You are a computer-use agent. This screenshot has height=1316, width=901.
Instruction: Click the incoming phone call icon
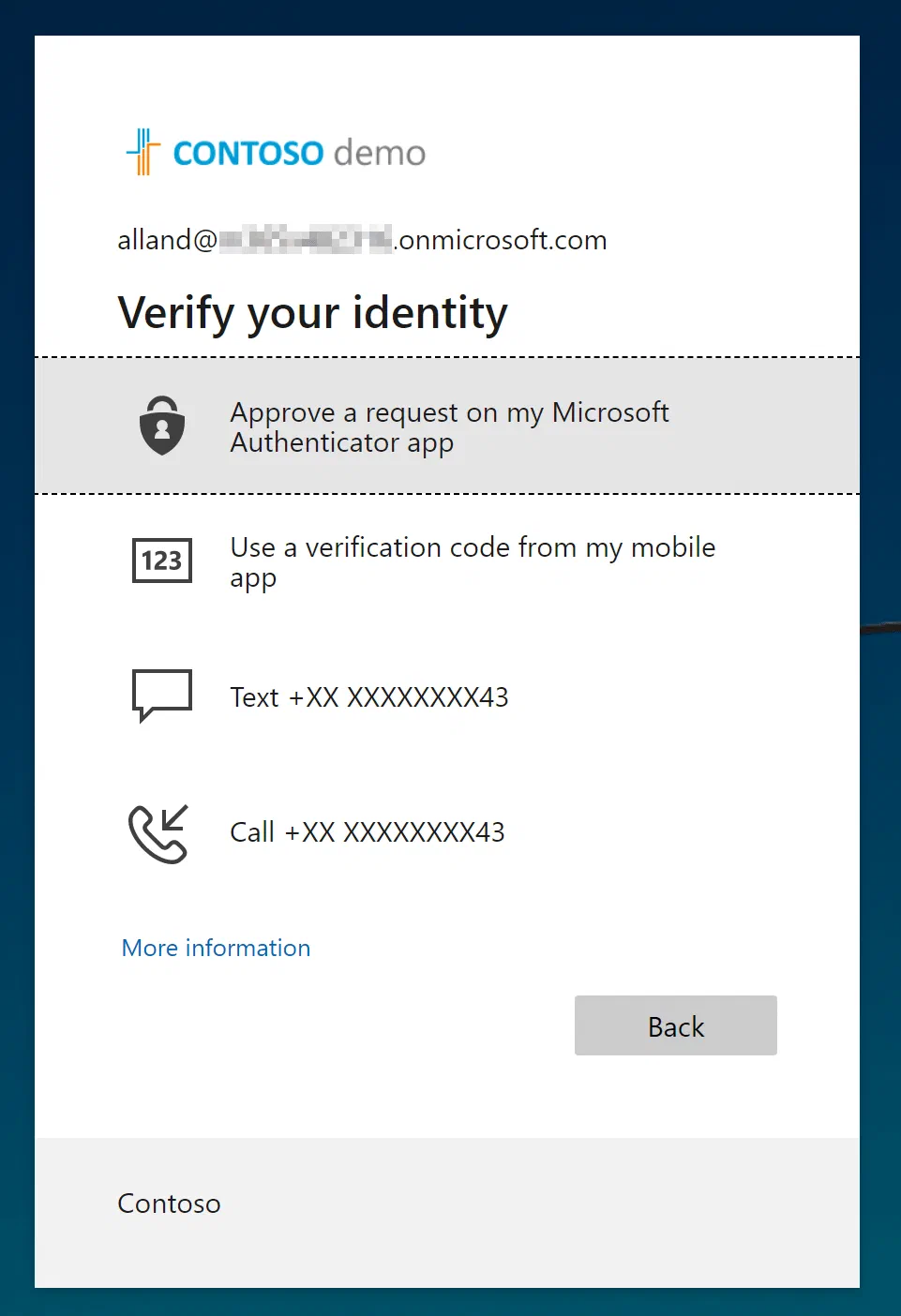click(x=159, y=833)
